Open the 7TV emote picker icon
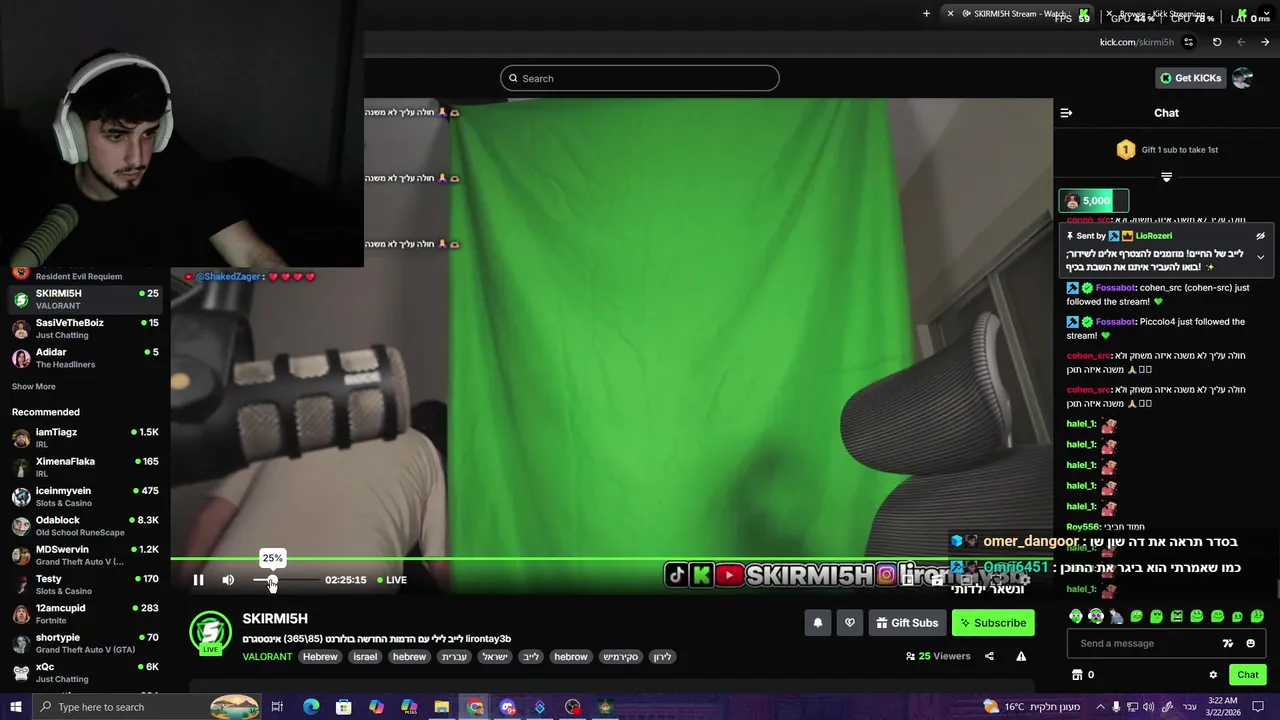The height and width of the screenshot is (720, 1280). pos(1228,643)
